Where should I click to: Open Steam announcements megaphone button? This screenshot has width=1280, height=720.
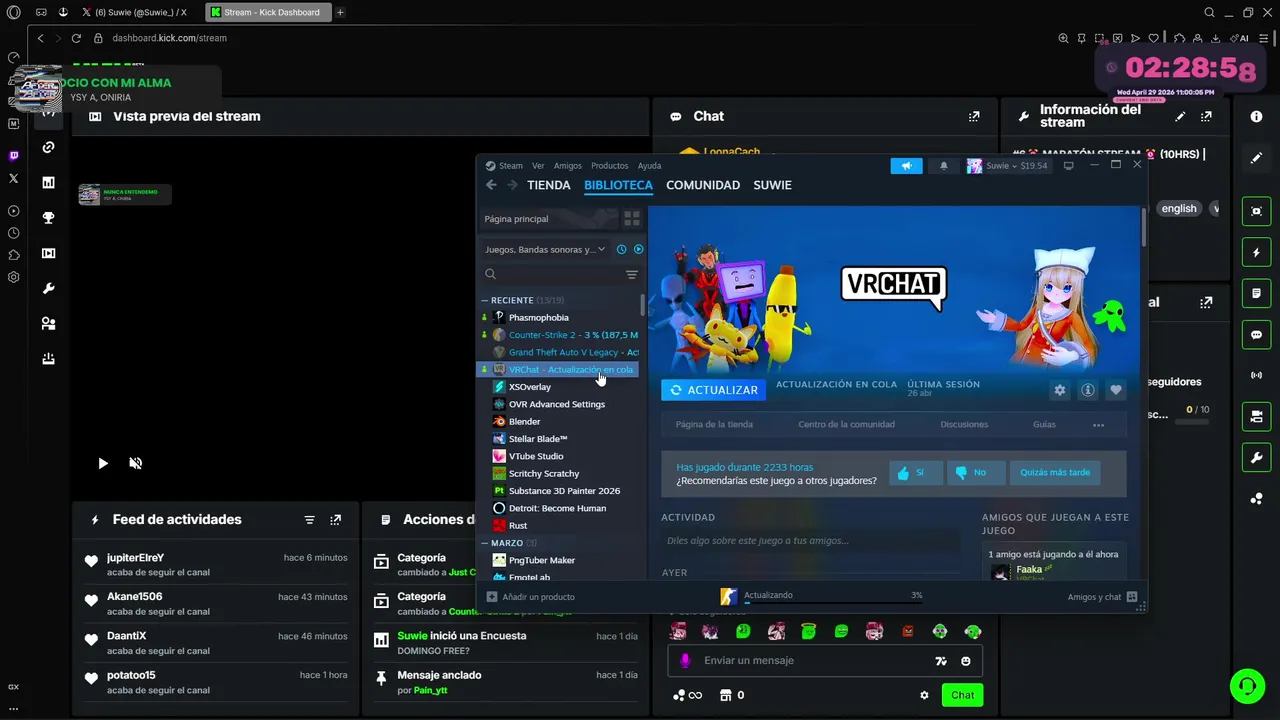point(906,166)
